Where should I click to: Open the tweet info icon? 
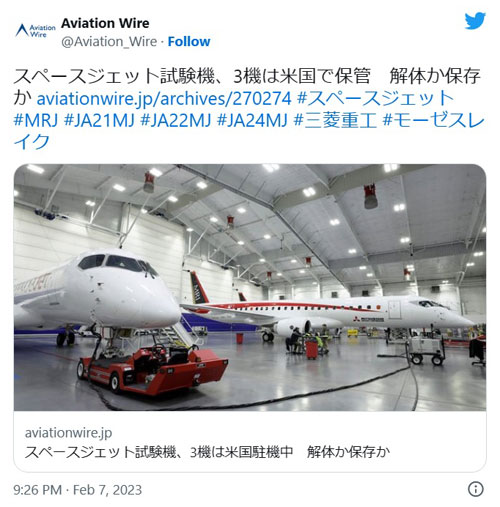pyautogui.click(x=476, y=489)
